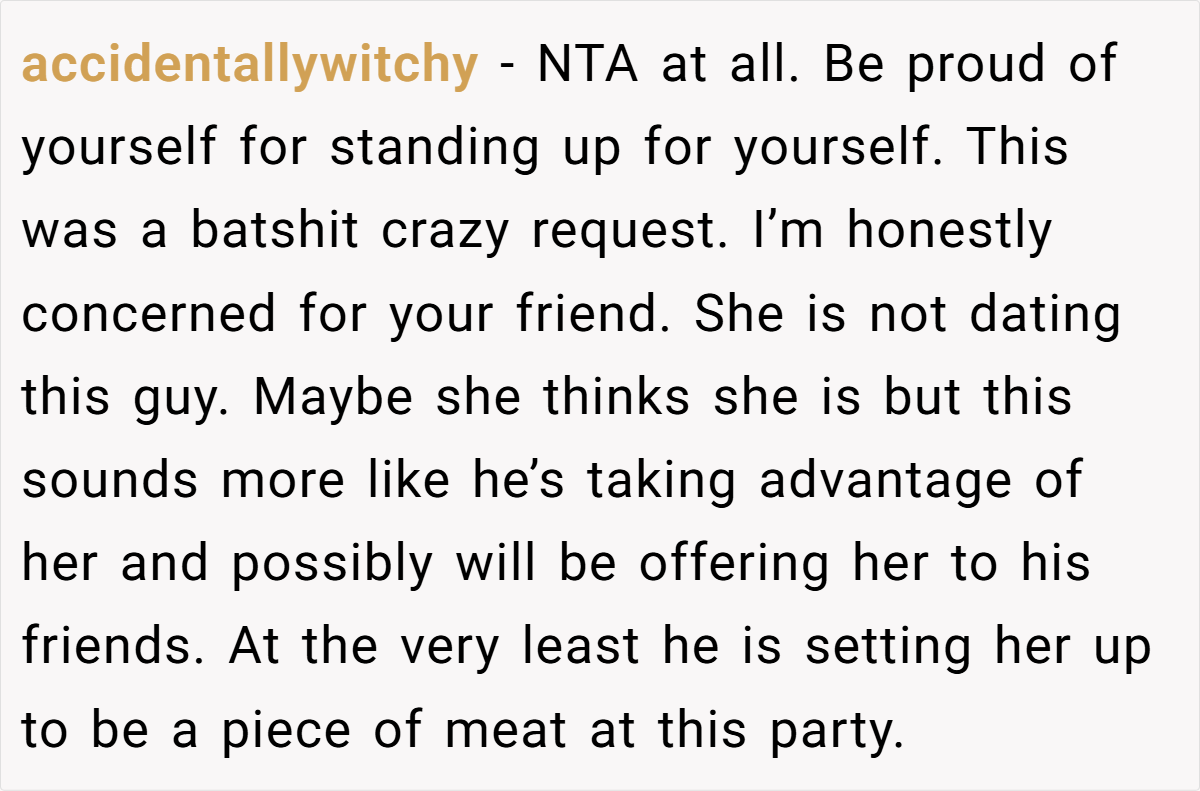
Task: Open the accidentallywitchy user profile link
Action: (x=250, y=67)
